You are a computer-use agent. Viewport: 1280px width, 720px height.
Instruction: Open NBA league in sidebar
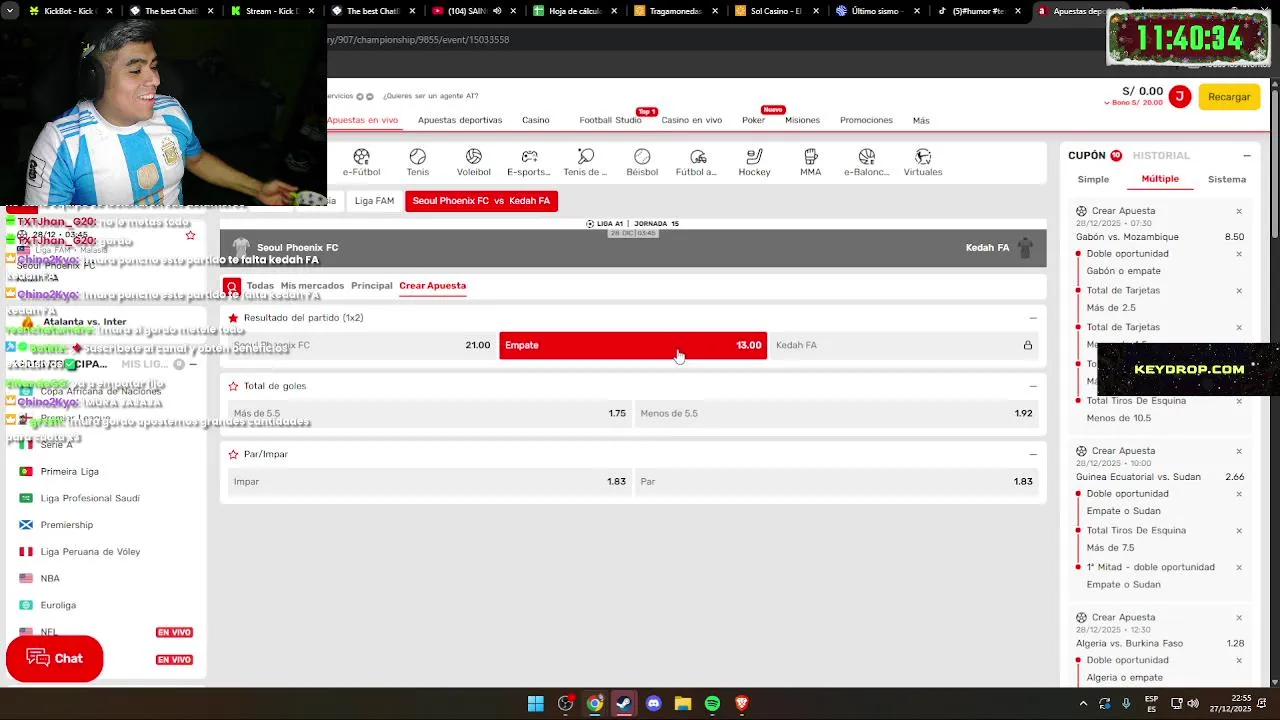click(x=50, y=579)
